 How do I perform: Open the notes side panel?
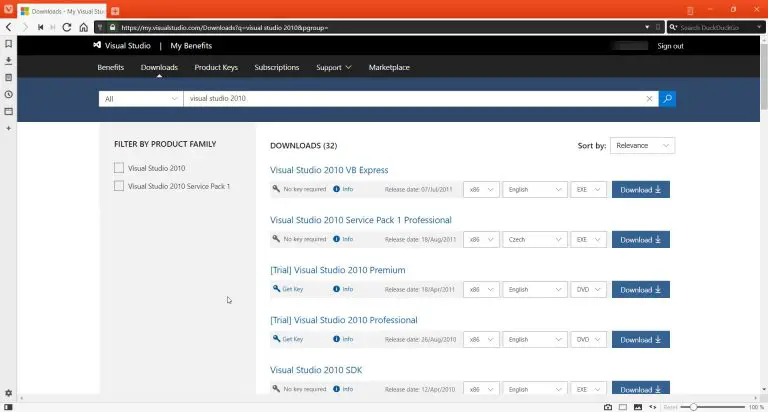pyautogui.click(x=8, y=77)
